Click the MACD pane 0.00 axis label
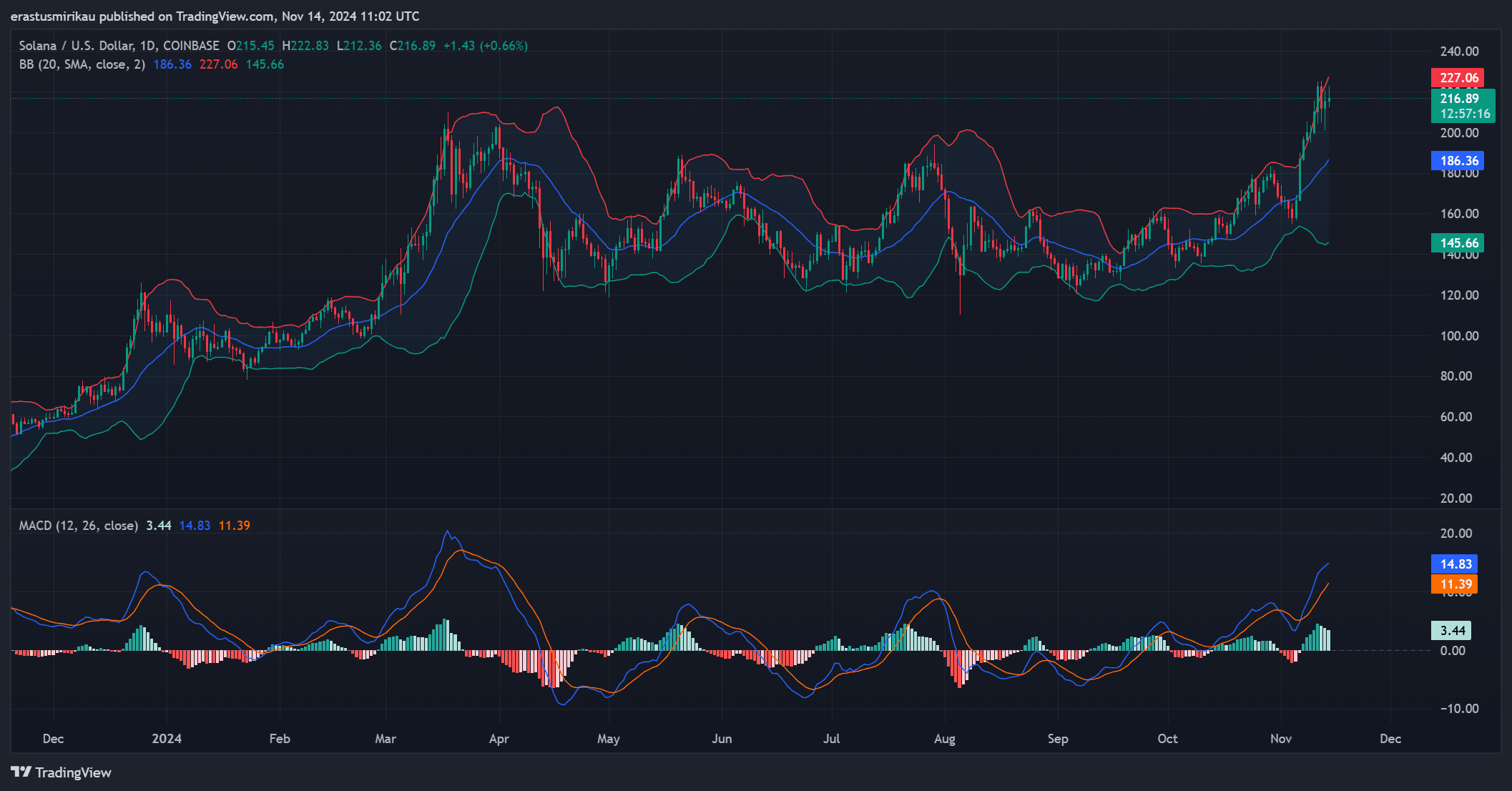This screenshot has height=791, width=1512. [1453, 651]
